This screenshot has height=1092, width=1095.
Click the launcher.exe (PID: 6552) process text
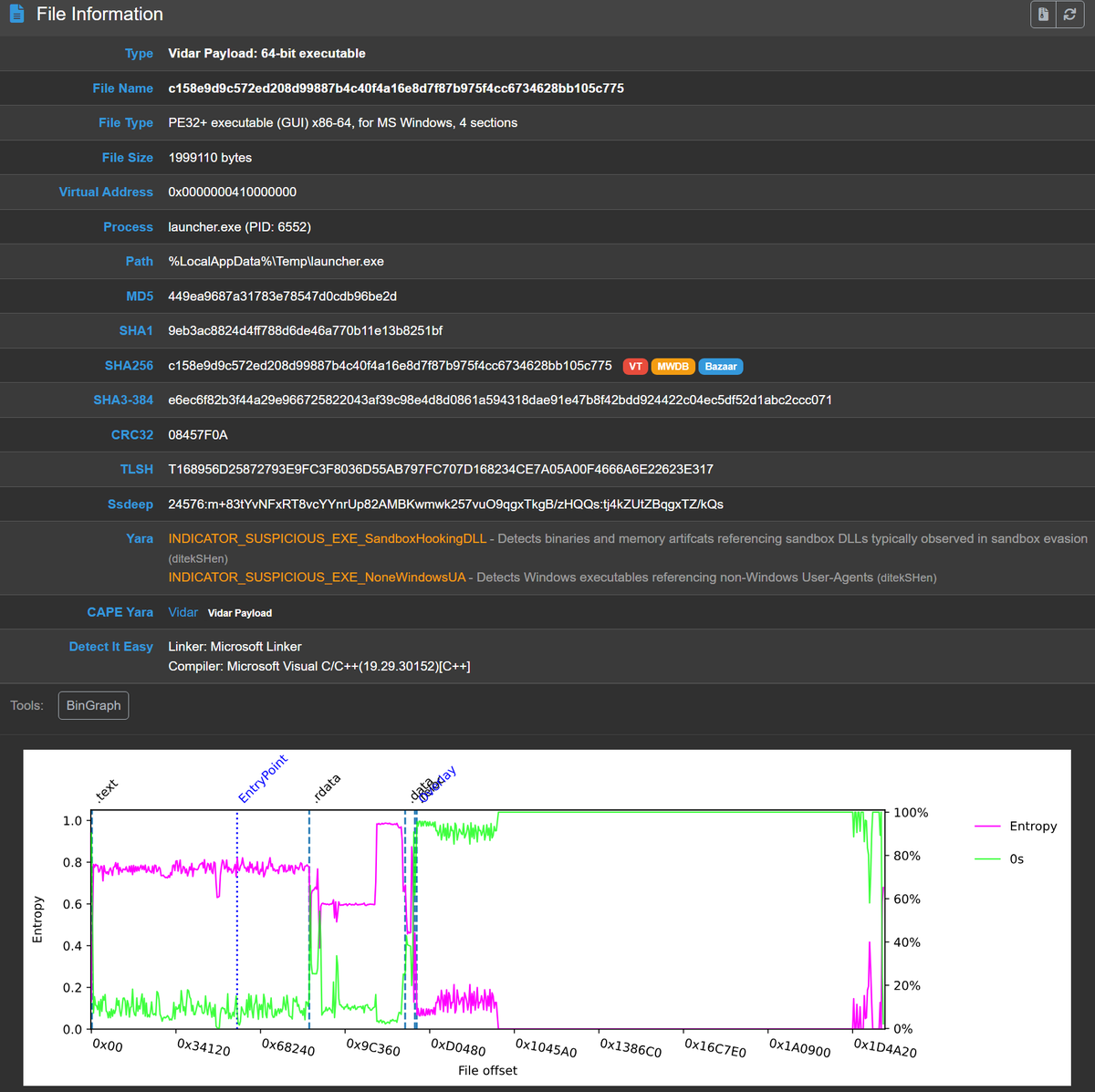tap(239, 227)
